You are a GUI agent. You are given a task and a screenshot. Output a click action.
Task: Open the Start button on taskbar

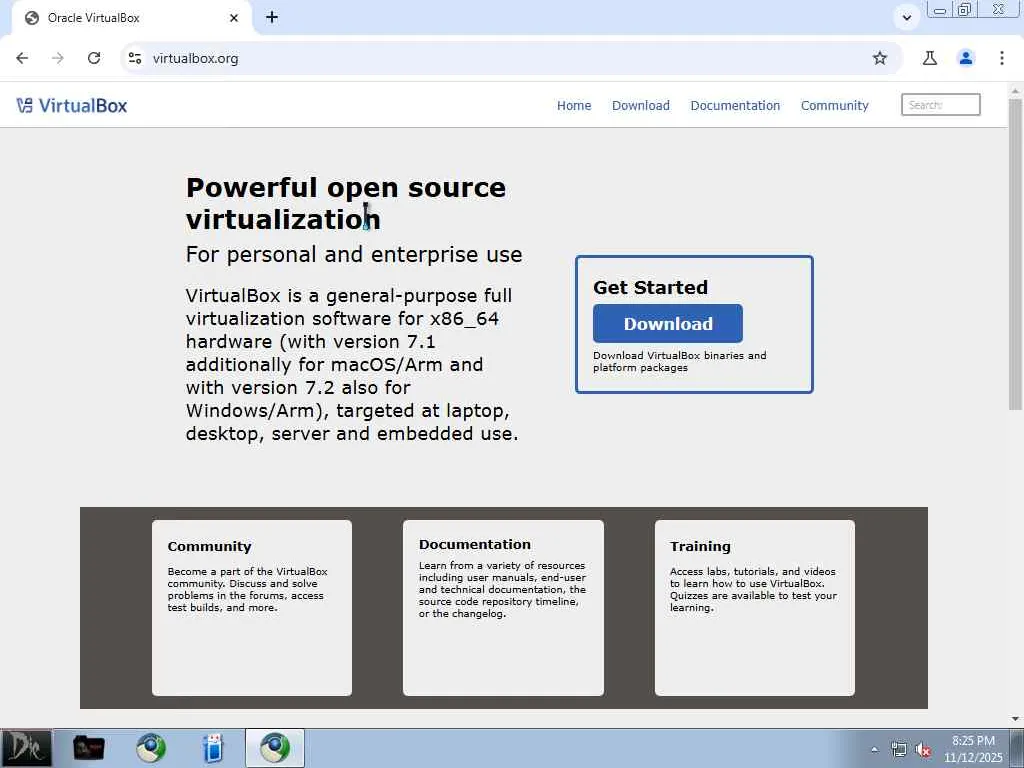pos(25,748)
